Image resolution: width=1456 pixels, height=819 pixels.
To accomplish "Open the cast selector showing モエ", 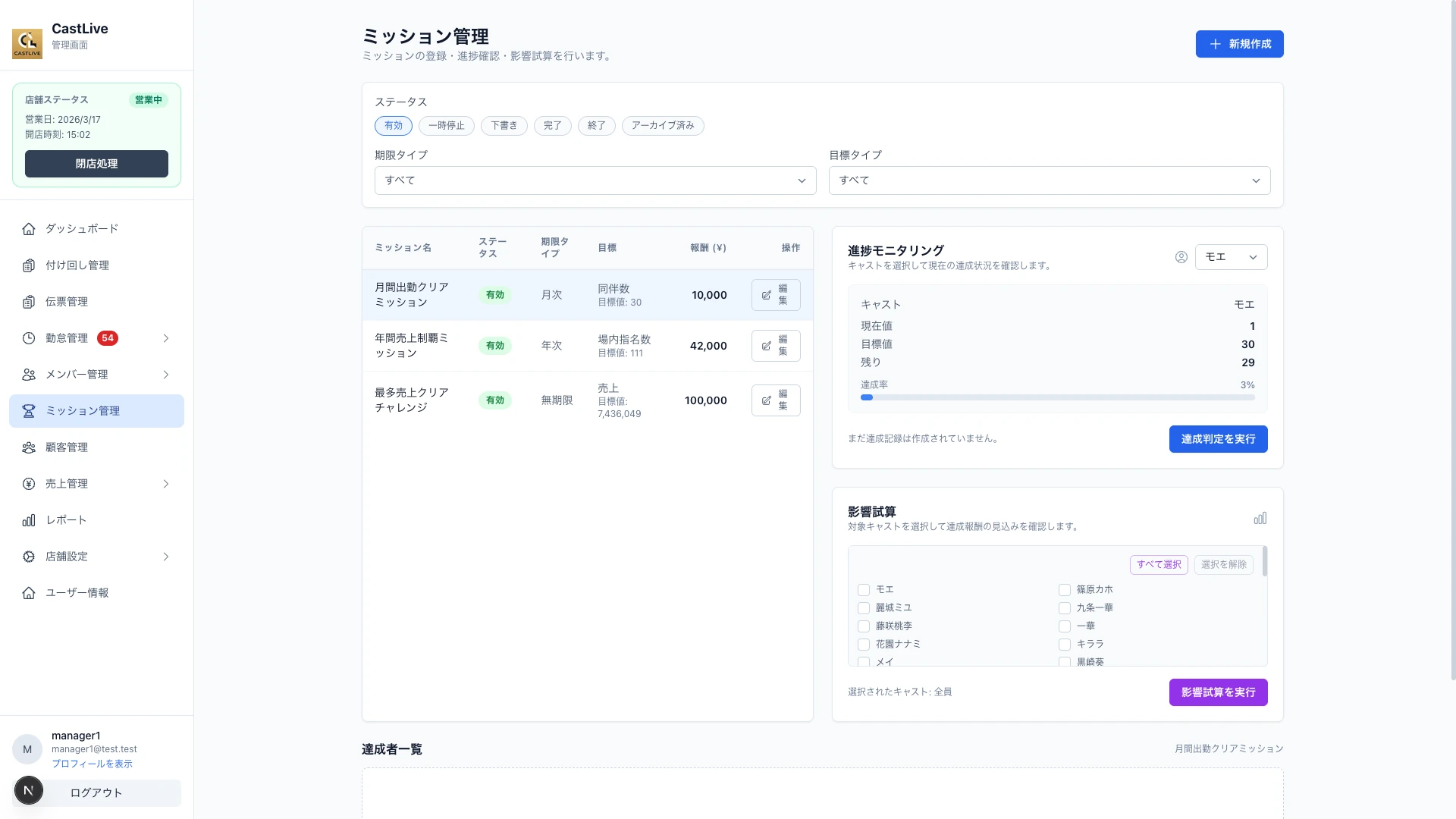I will pyautogui.click(x=1231, y=256).
